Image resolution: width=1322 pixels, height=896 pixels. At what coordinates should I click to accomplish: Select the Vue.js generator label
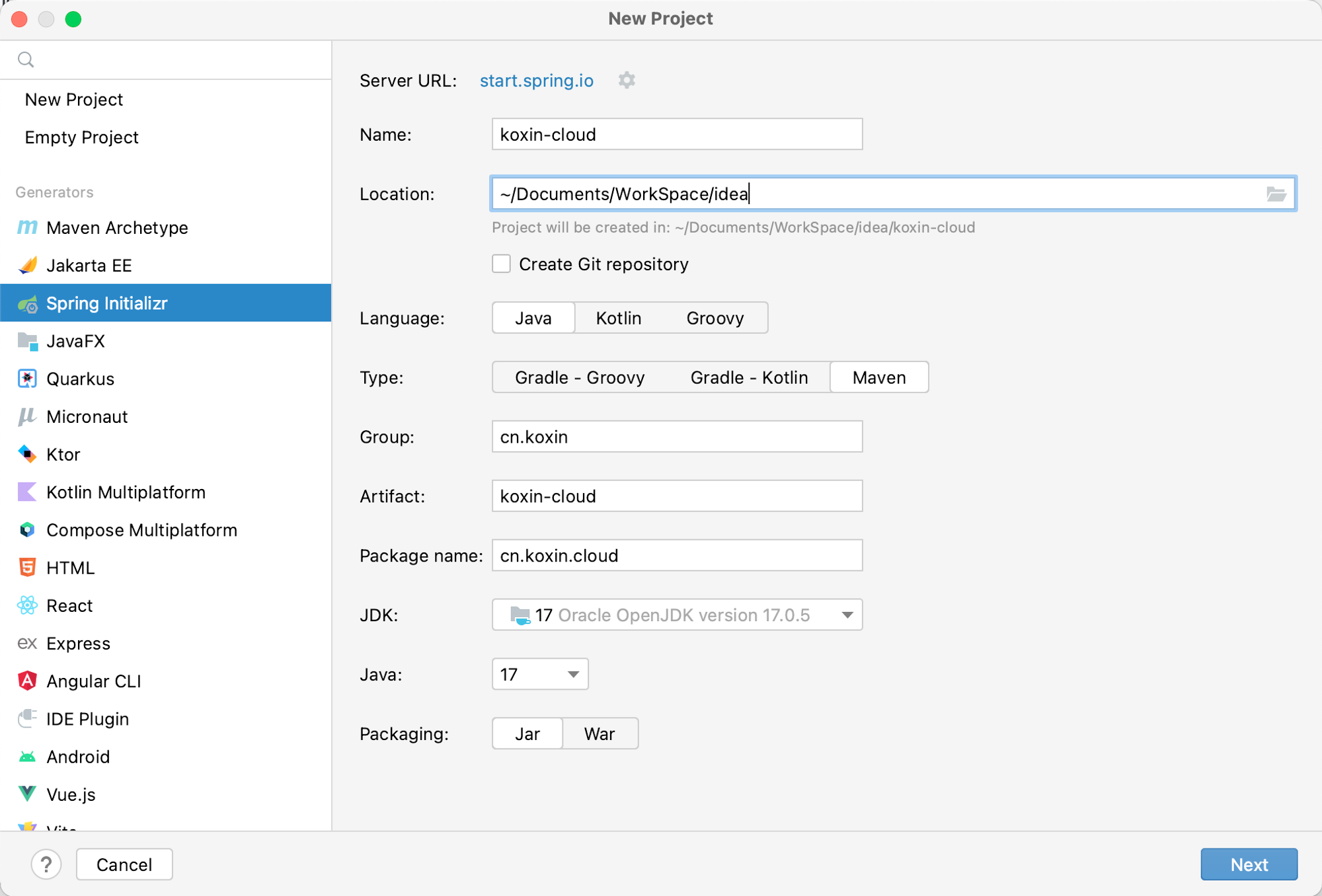click(71, 794)
